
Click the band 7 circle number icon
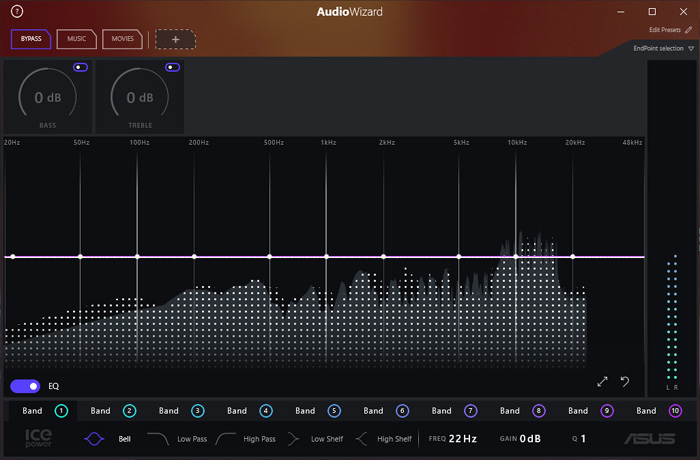[471, 410]
